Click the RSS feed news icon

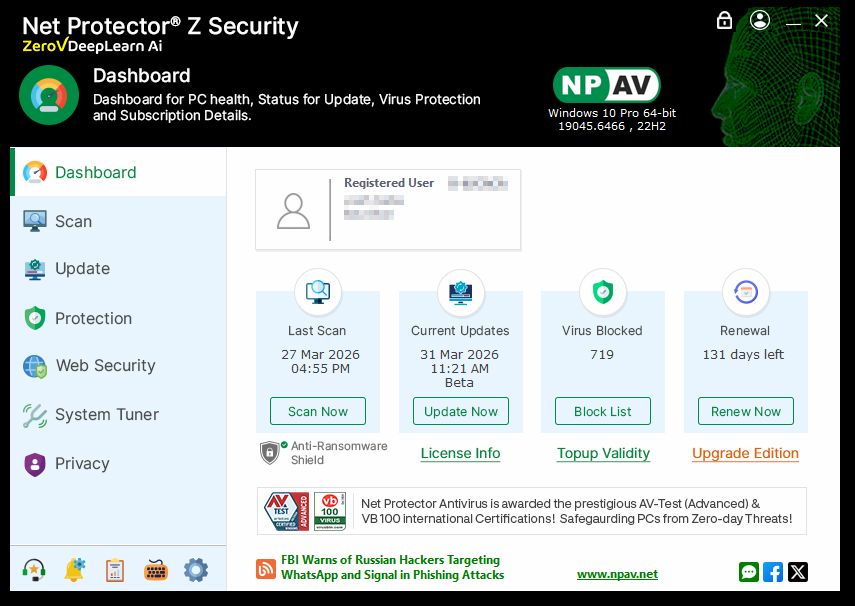pos(266,569)
